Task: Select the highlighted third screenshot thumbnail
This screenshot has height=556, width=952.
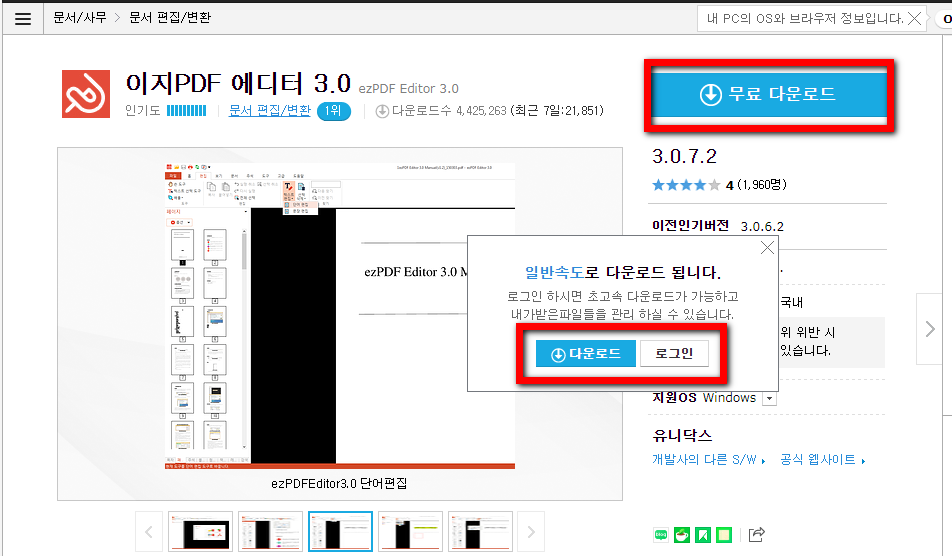Action: tap(340, 532)
